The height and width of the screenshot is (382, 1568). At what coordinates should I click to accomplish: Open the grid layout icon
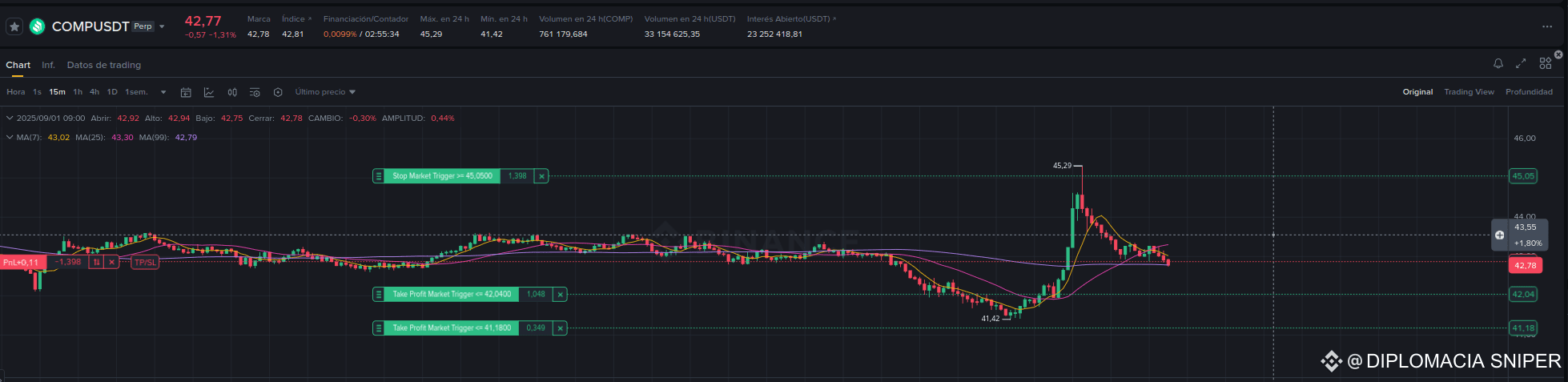1546,63
